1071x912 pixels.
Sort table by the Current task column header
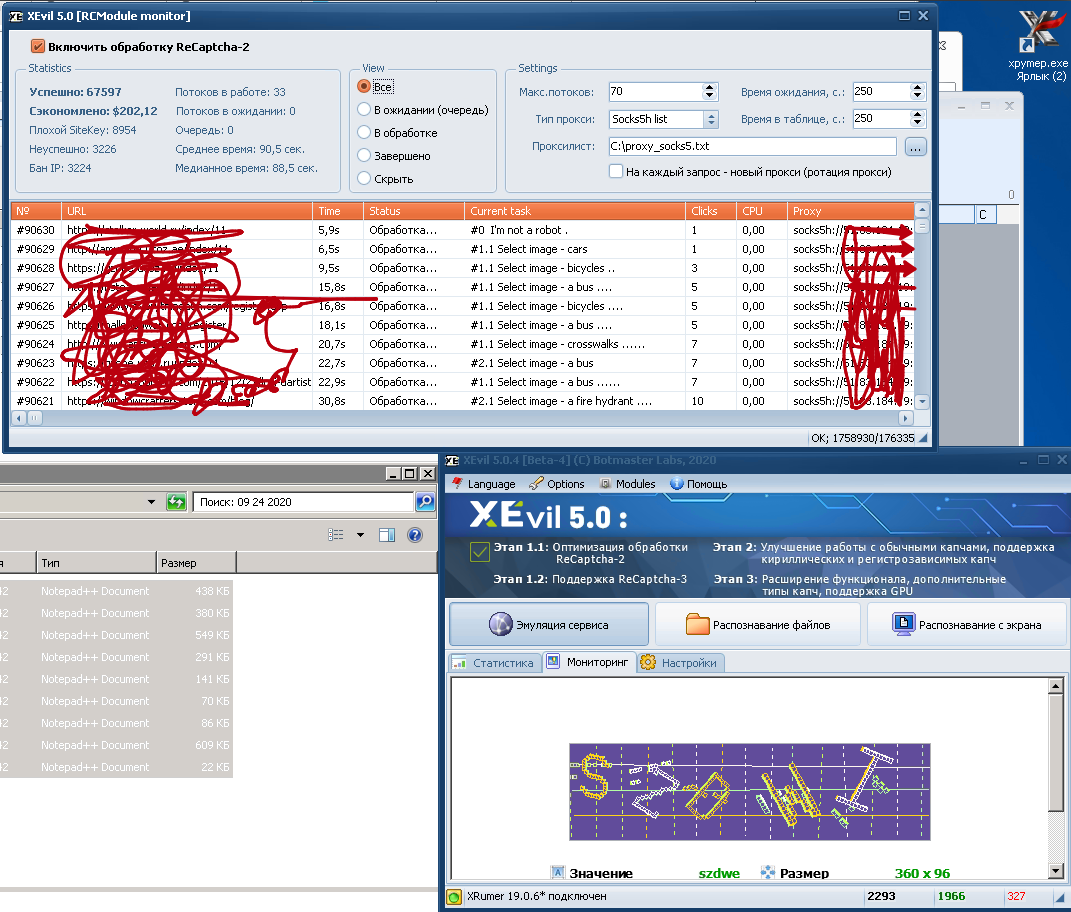click(575, 211)
